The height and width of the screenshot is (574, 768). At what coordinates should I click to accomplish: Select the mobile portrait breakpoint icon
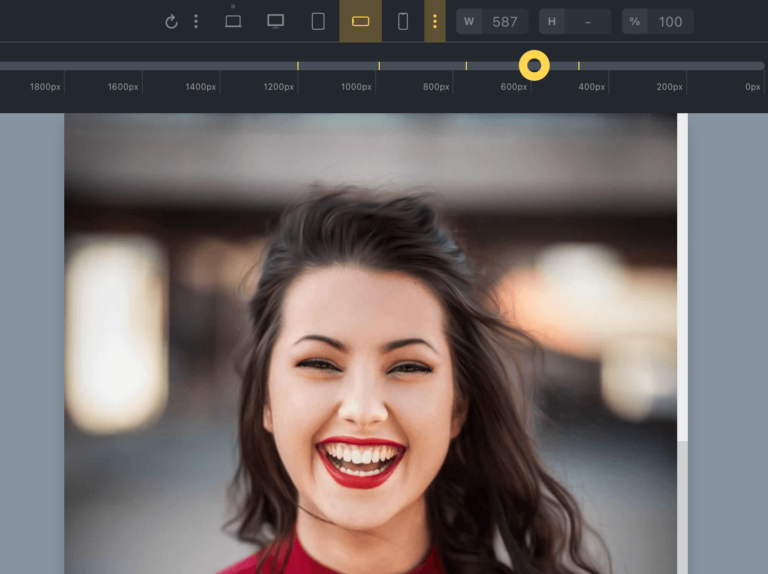pos(403,21)
